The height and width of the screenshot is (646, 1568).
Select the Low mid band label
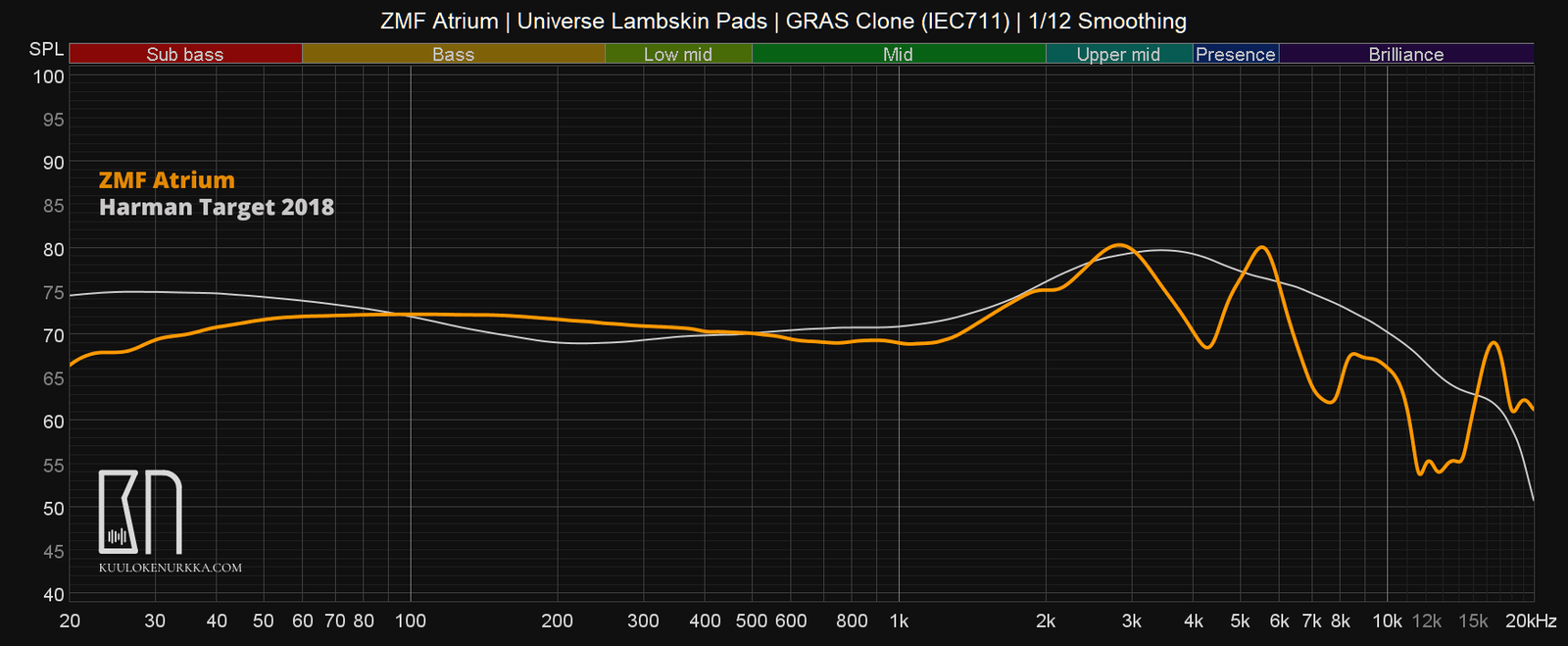[677, 55]
